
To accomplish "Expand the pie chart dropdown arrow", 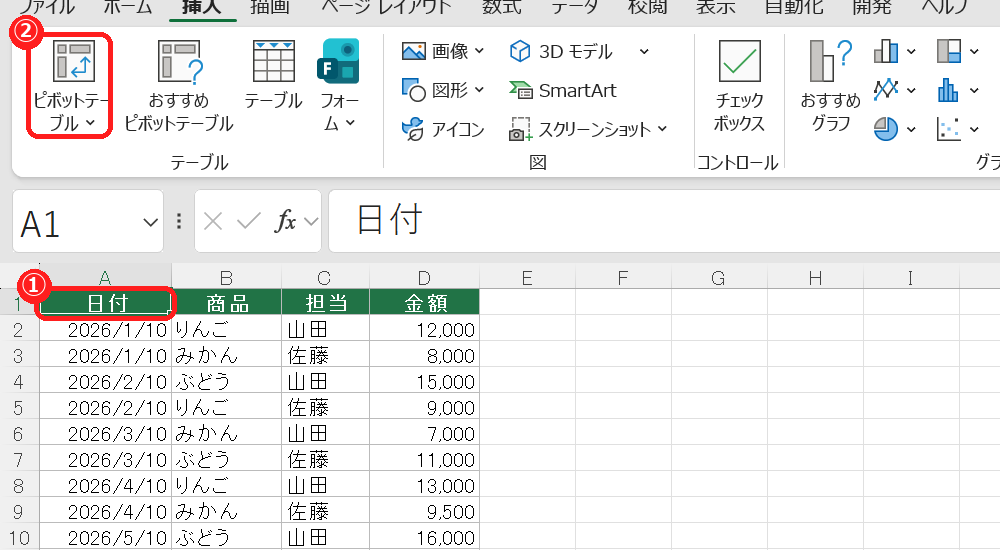I will point(911,129).
